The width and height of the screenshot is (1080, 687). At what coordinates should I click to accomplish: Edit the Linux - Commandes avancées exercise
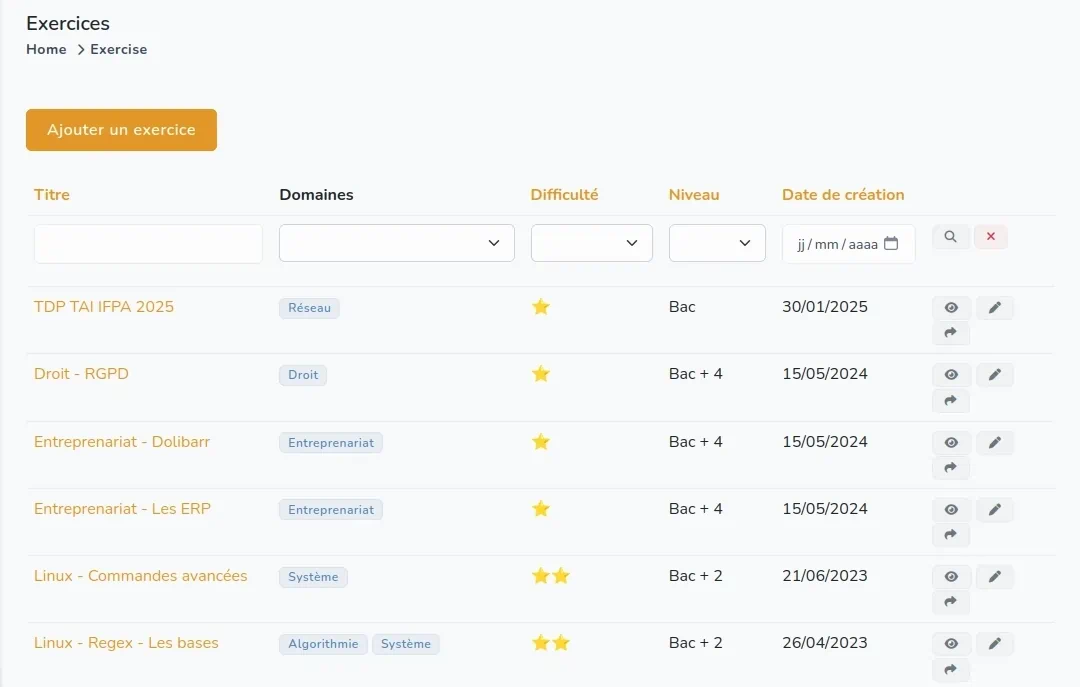coord(994,577)
